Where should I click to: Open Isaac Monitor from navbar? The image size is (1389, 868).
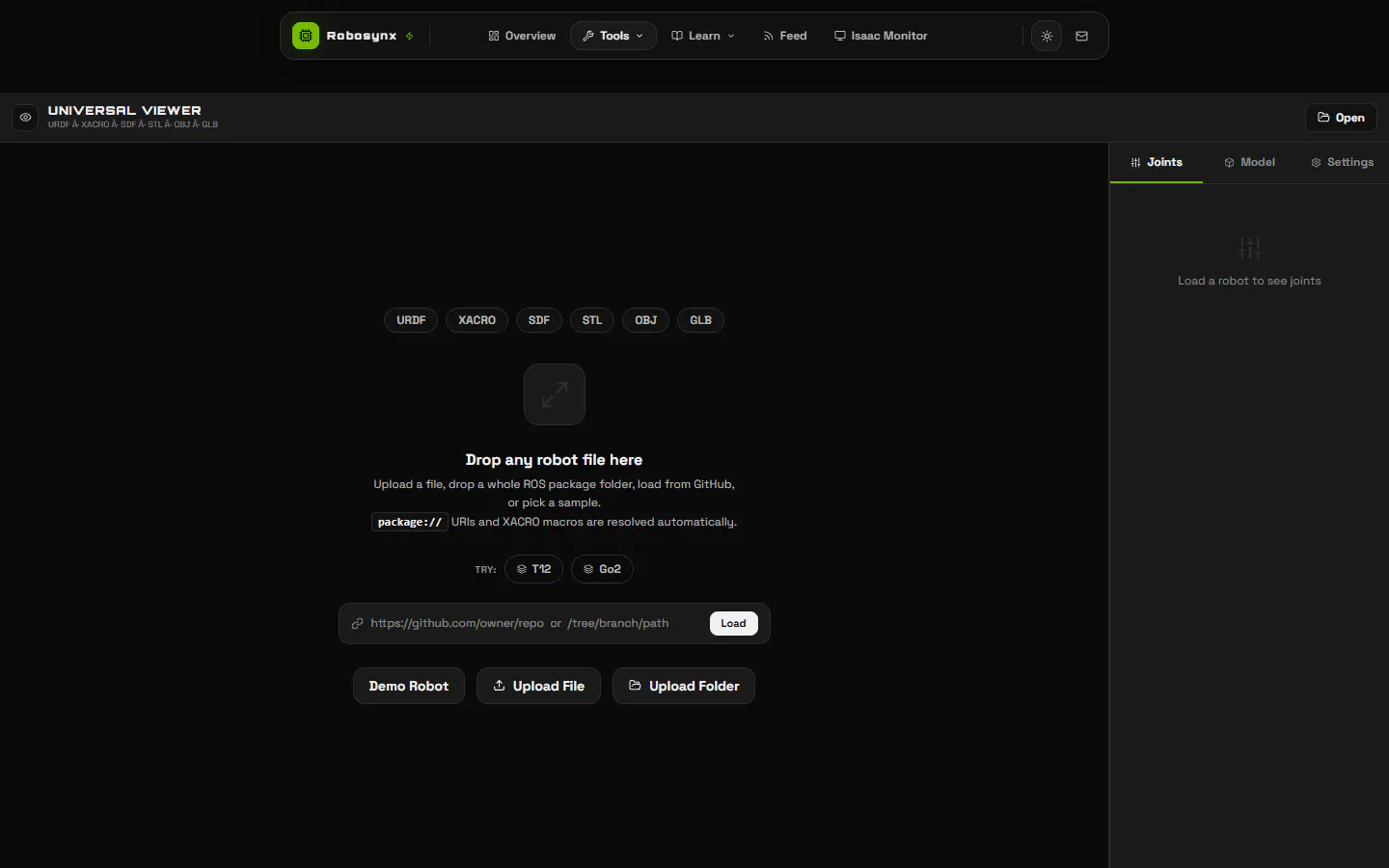click(881, 36)
